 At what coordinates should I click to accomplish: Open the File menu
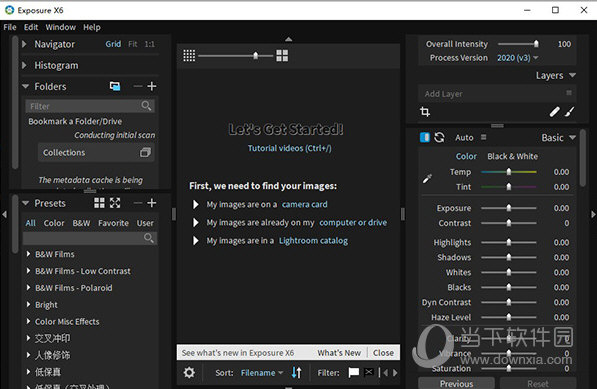10,27
